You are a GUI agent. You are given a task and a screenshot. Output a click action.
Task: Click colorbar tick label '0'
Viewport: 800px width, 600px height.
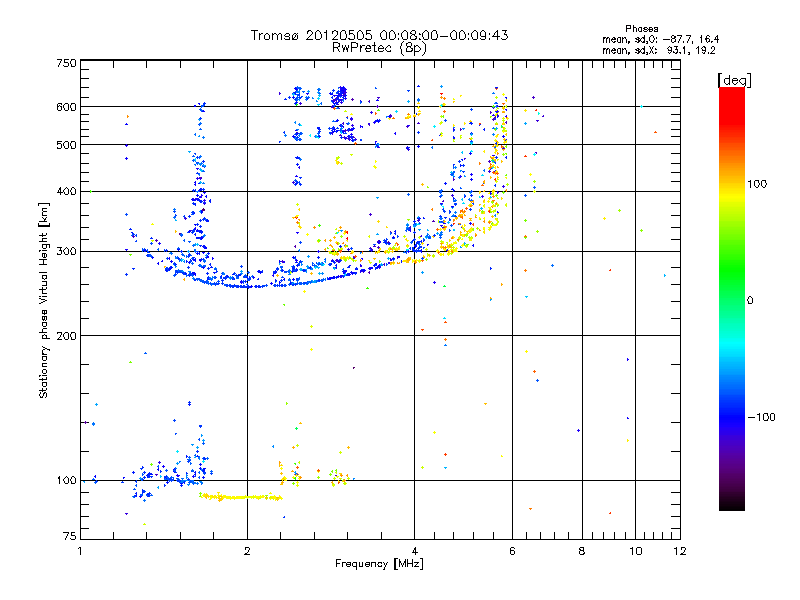pyautogui.click(x=750, y=301)
